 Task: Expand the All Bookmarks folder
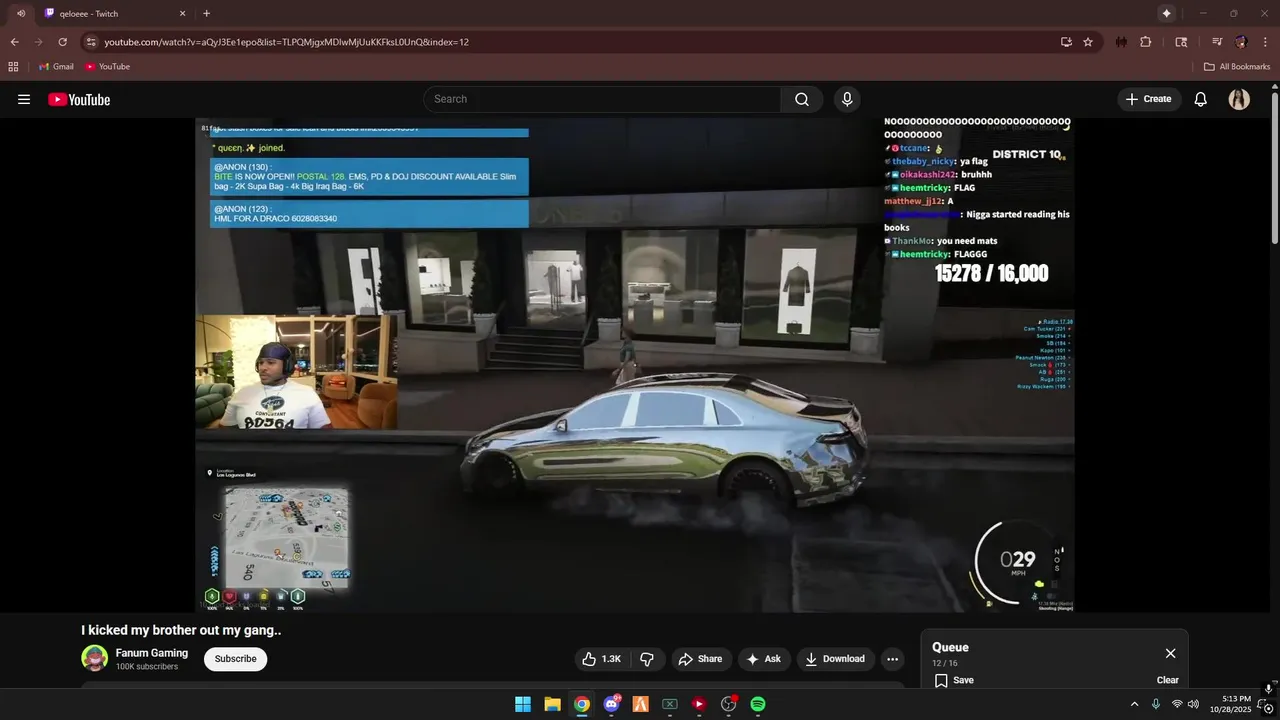1237,67
